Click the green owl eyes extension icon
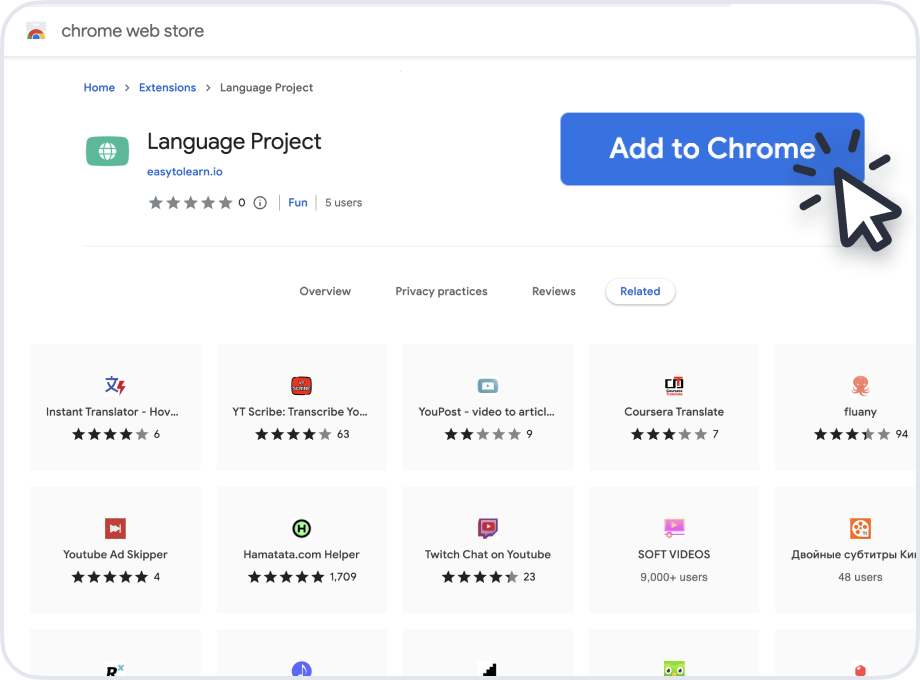This screenshot has width=920, height=680. coord(674,669)
